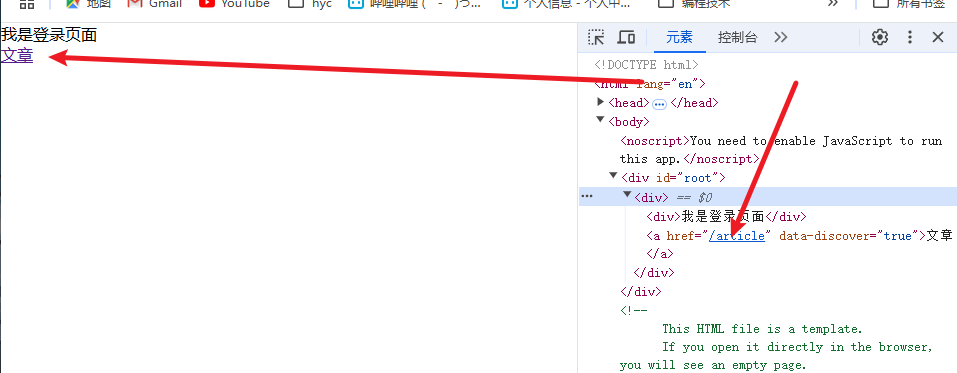Switch to the 控制台 tab
This screenshot has height=373, width=957.
[x=737, y=37]
